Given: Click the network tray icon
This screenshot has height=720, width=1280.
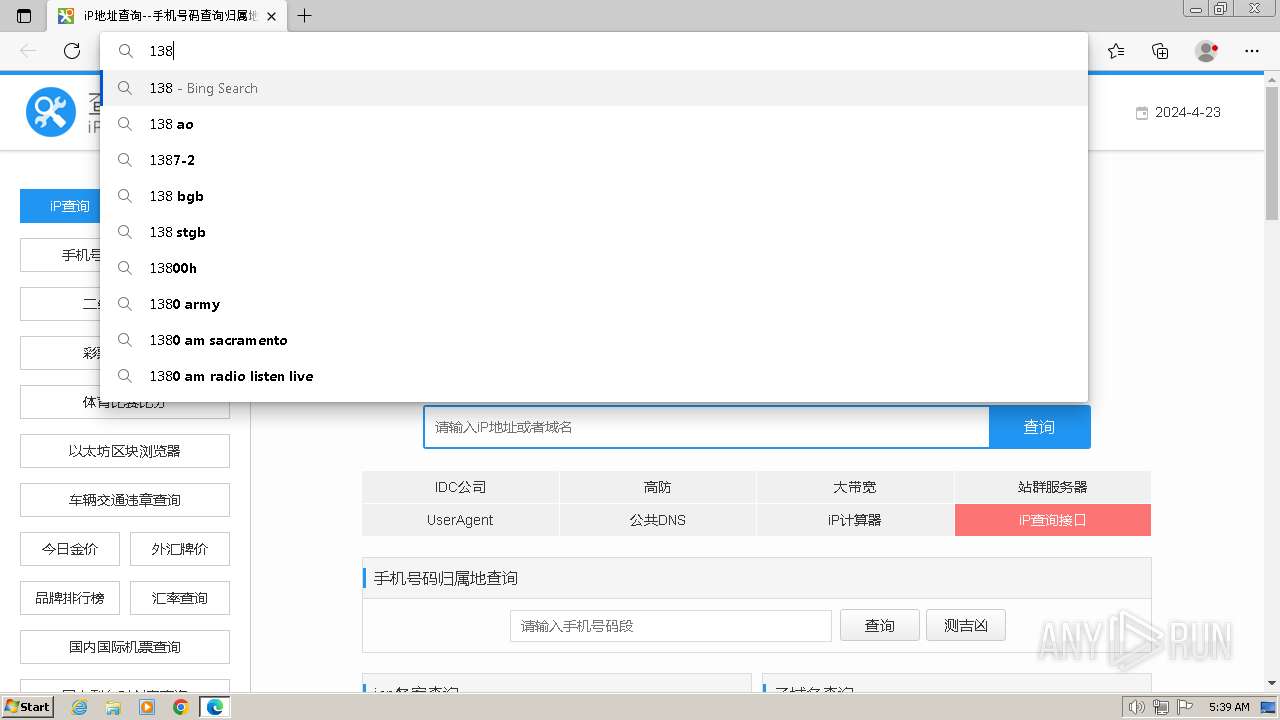Looking at the screenshot, I should coord(1160,707).
